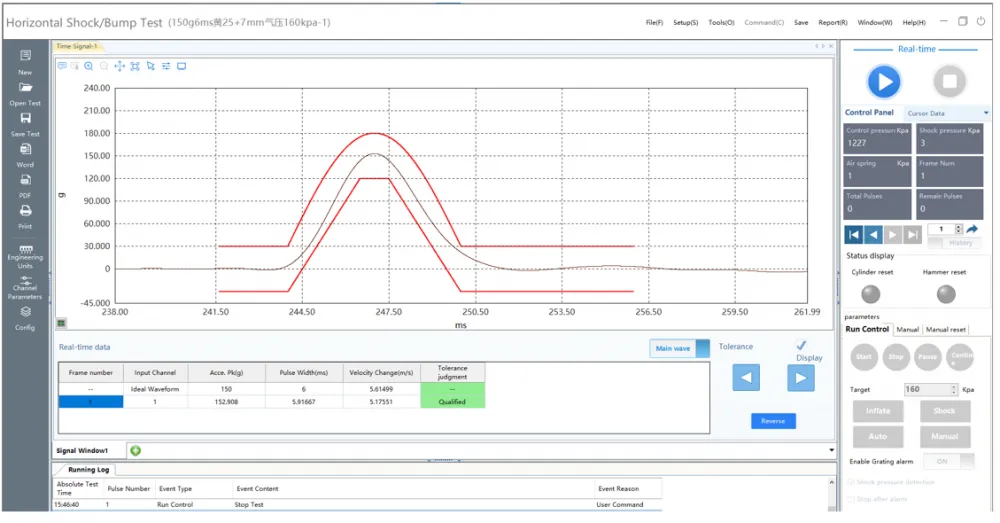Switch to the Manual reset tab
Image resolution: width=1000 pixels, height=523 pixels.
tap(945, 329)
